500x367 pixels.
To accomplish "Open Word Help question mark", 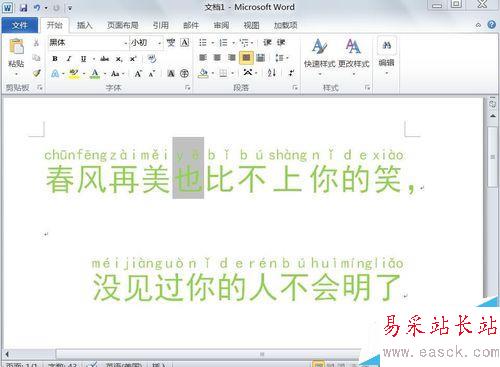I will click(x=491, y=25).
